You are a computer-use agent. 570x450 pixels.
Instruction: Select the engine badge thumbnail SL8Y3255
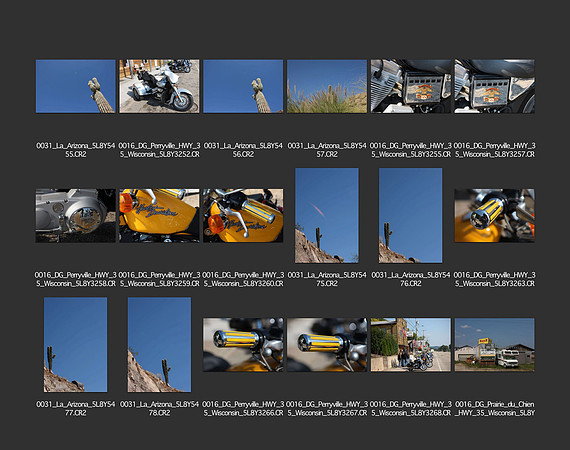point(411,86)
